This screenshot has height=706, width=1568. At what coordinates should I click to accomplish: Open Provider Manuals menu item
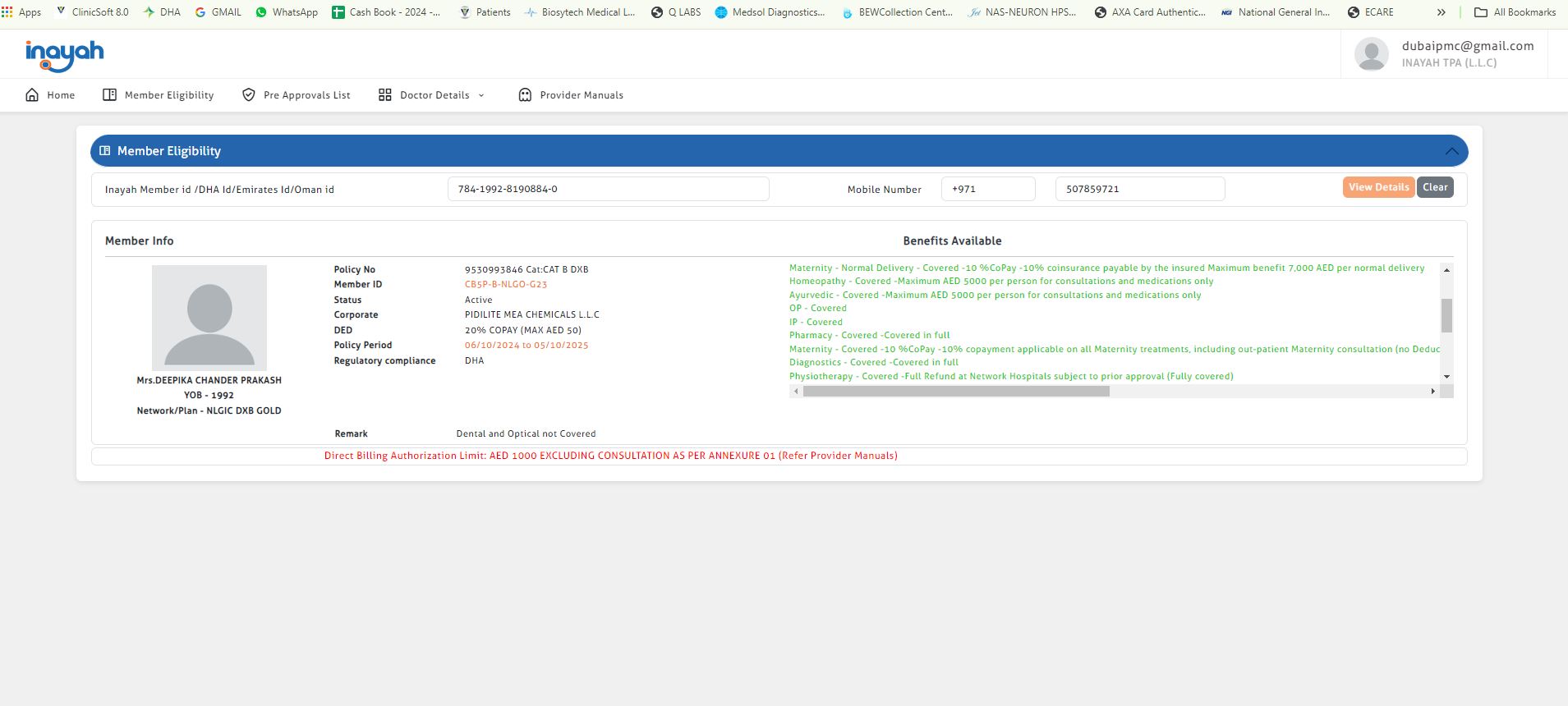point(581,95)
